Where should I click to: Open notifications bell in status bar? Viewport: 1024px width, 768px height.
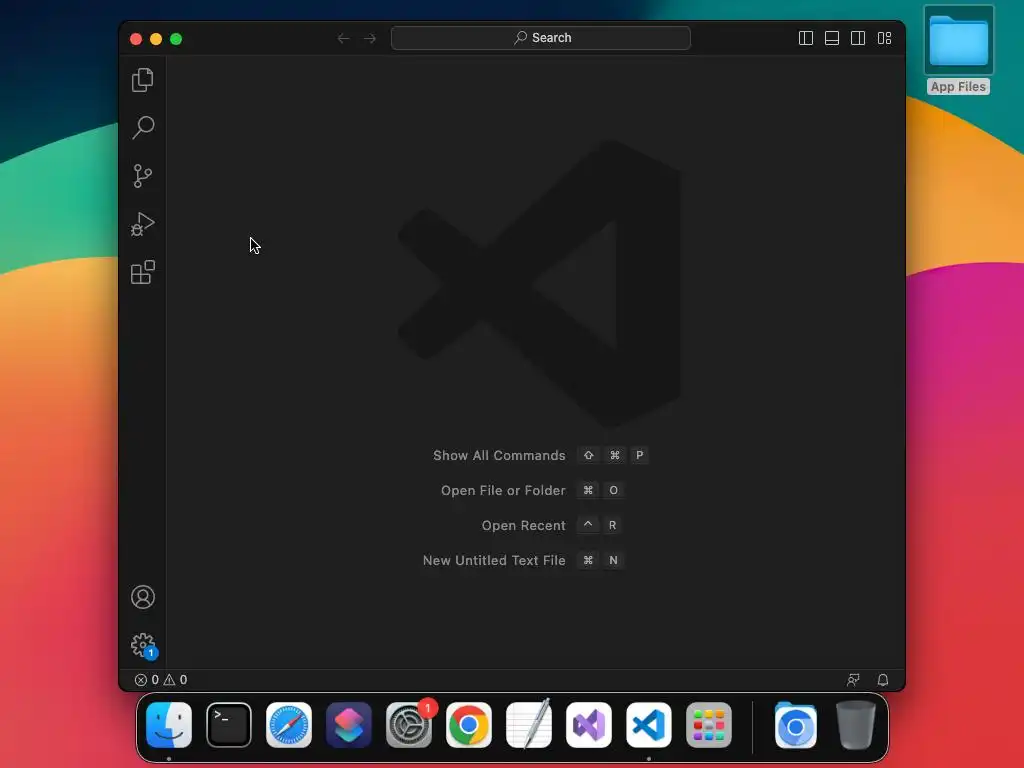tap(883, 680)
